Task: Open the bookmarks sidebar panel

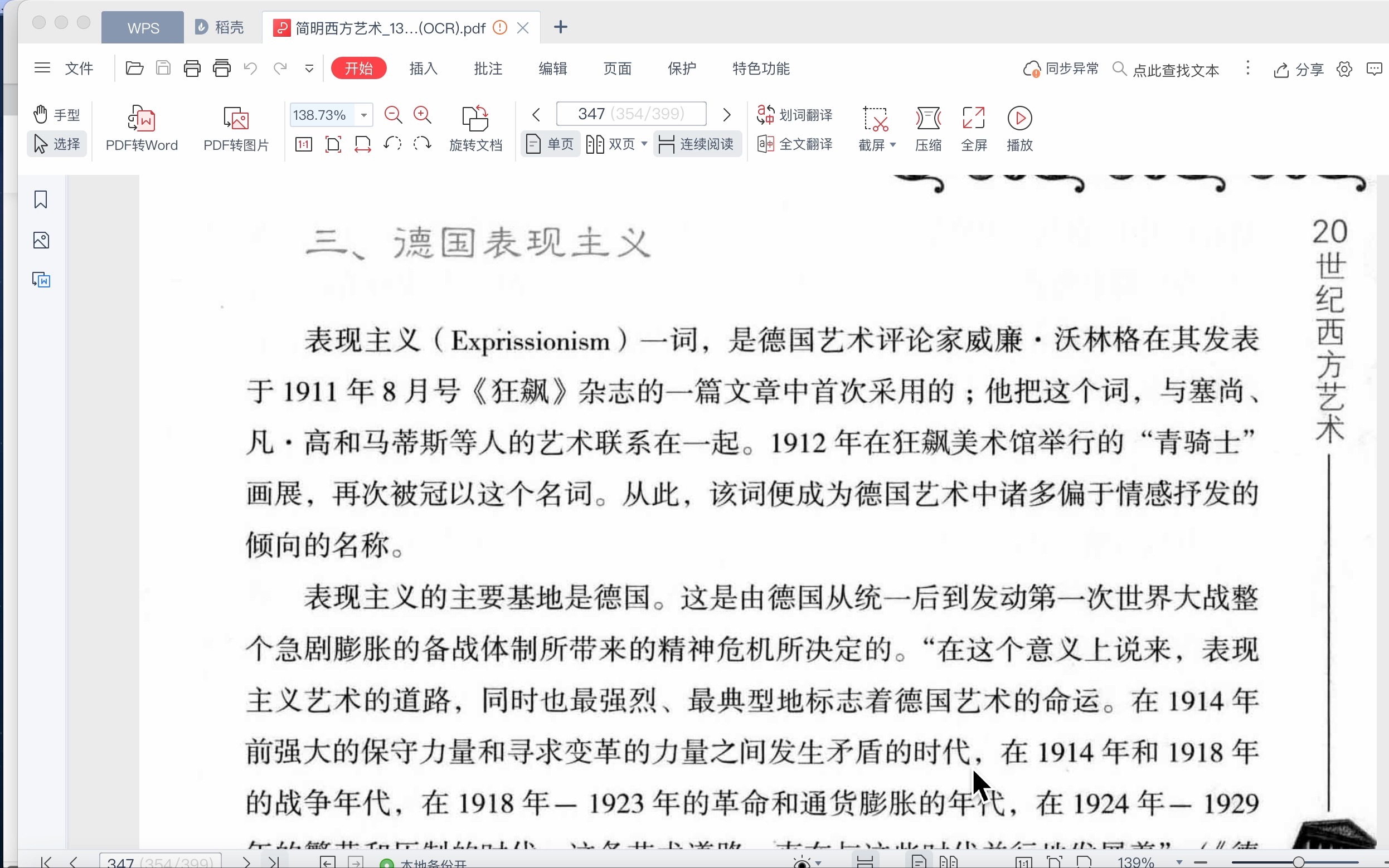Action: pos(41,199)
